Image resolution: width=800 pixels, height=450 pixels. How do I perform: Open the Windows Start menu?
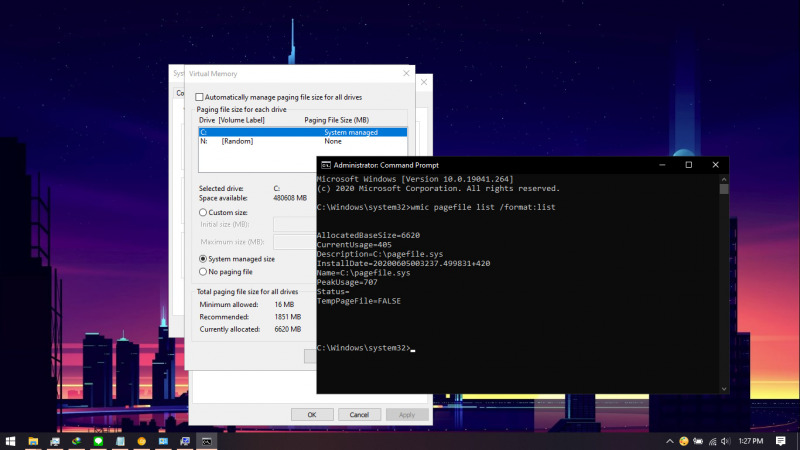click(x=10, y=441)
